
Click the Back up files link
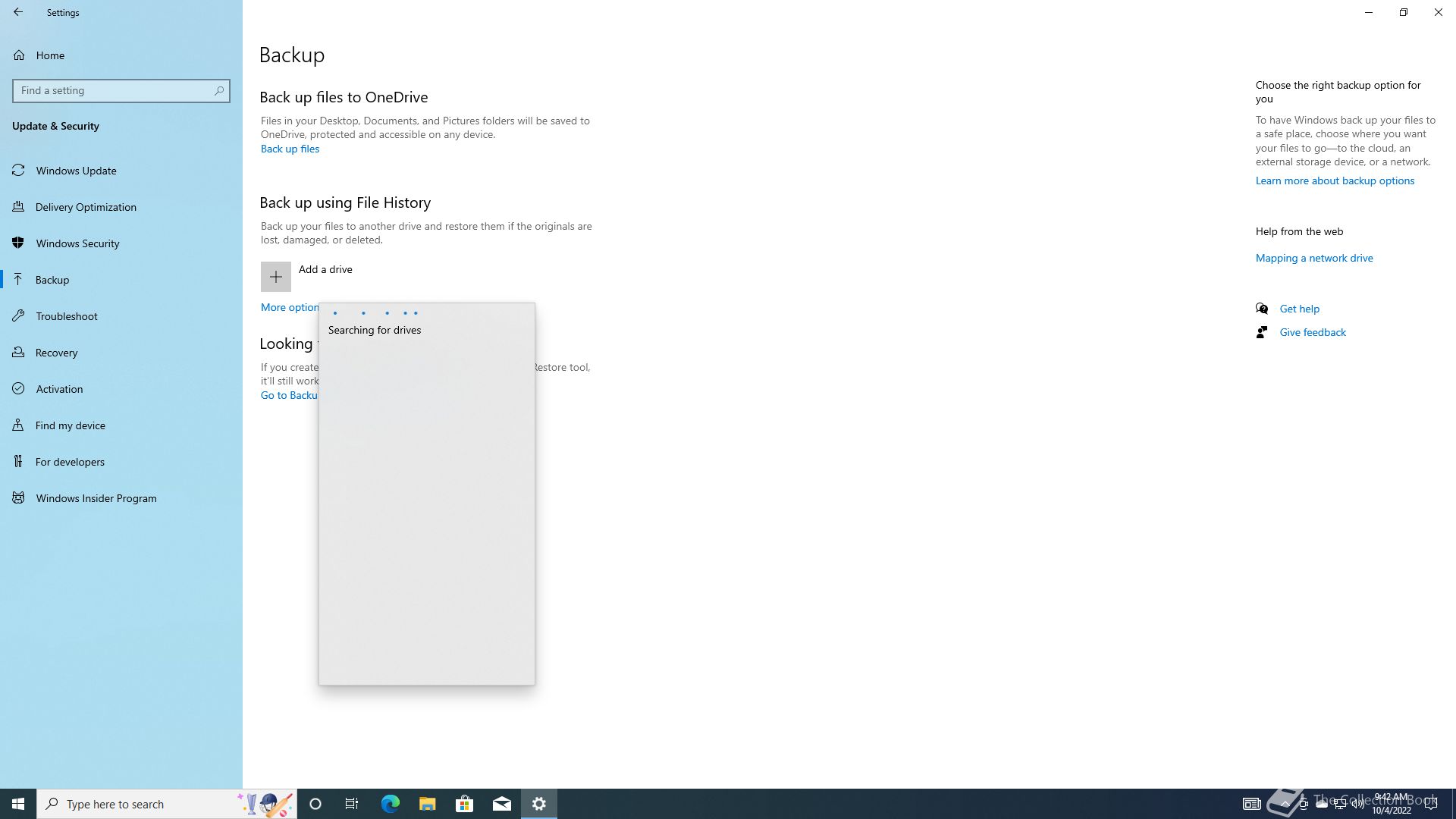click(x=290, y=149)
